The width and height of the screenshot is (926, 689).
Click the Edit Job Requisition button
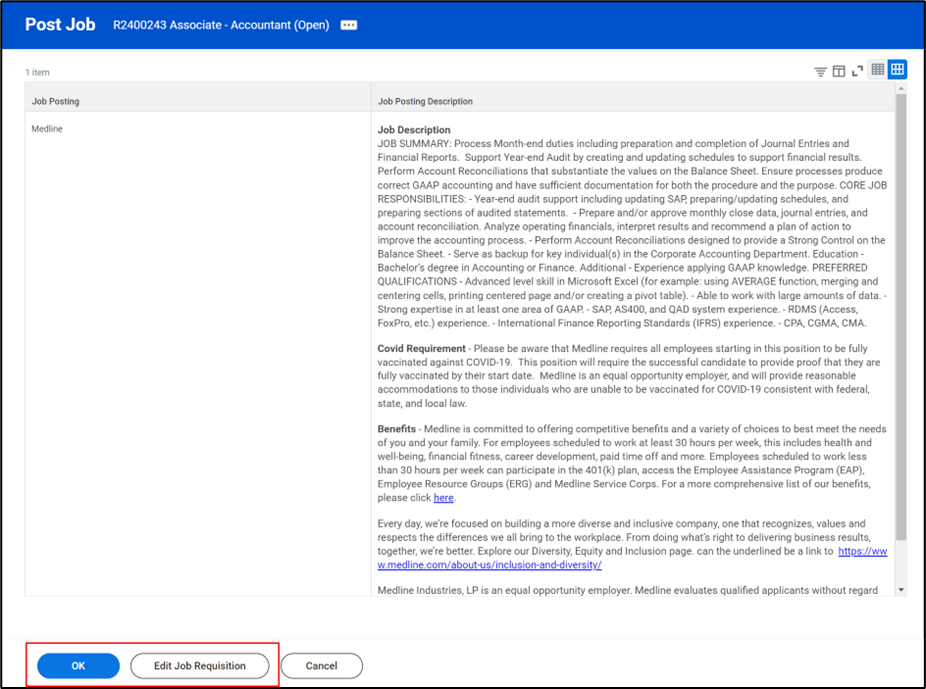tap(200, 666)
